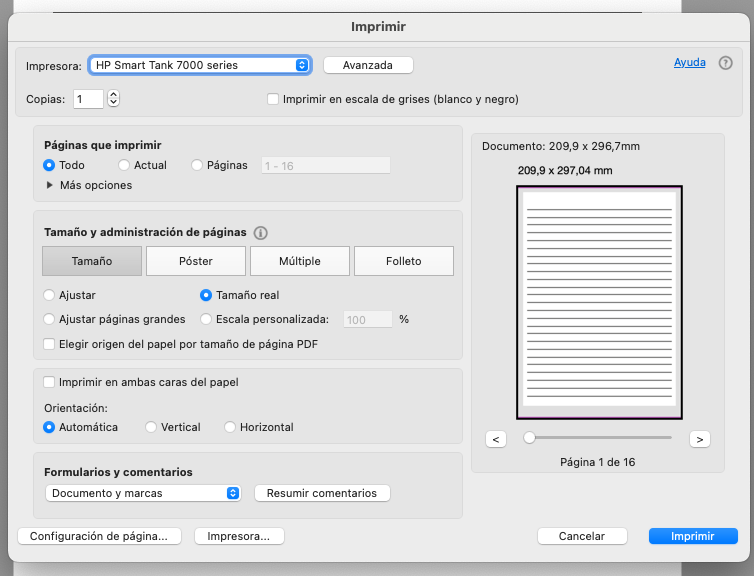The height and width of the screenshot is (576, 754).
Task: Click the page preview slider
Action: tap(599, 437)
